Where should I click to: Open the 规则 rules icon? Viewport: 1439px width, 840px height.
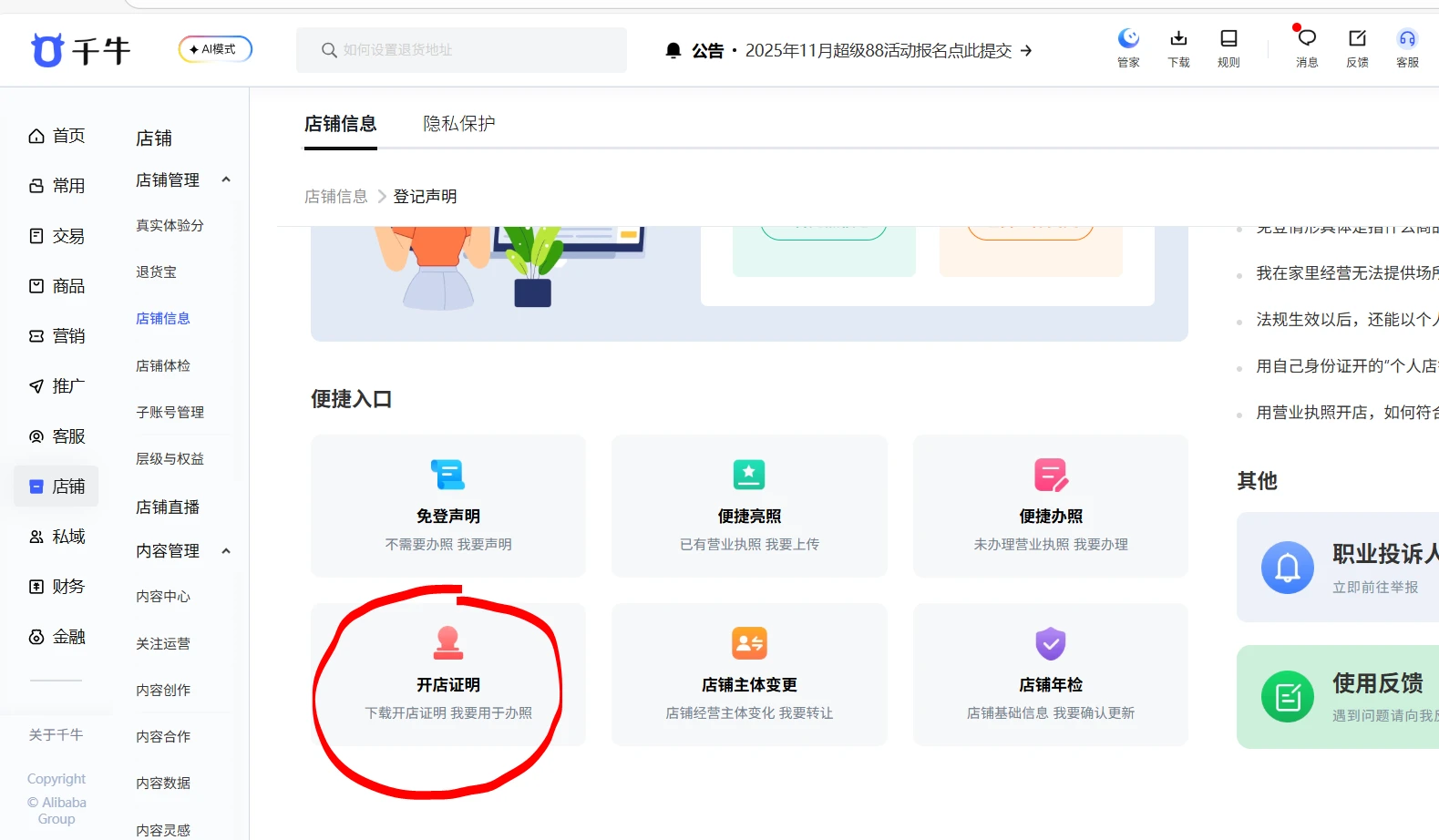point(1228,39)
